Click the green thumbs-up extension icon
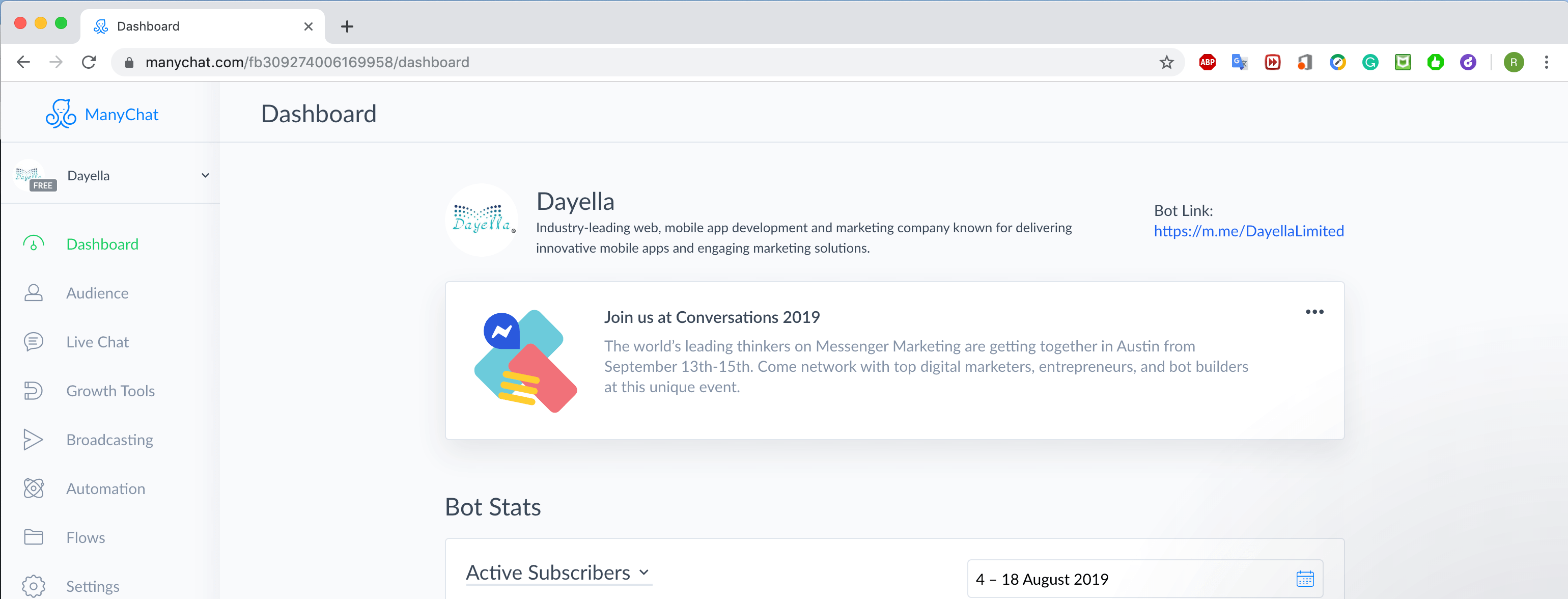Image resolution: width=1568 pixels, height=599 pixels. [1435, 62]
